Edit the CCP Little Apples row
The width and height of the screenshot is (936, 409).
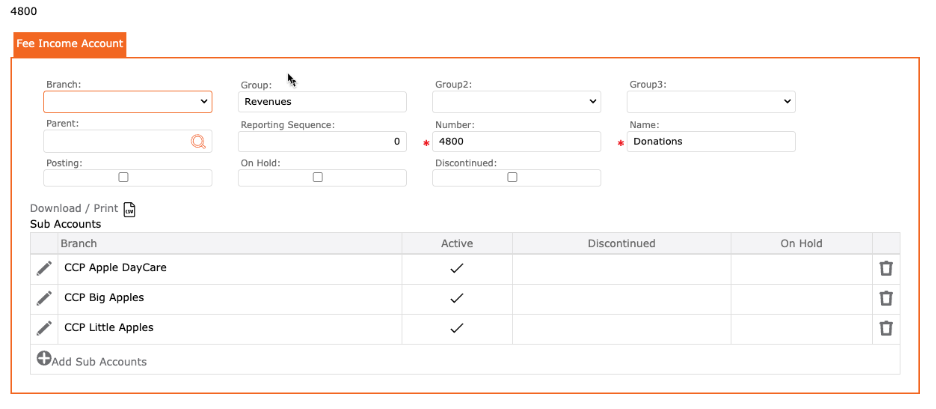(44, 328)
